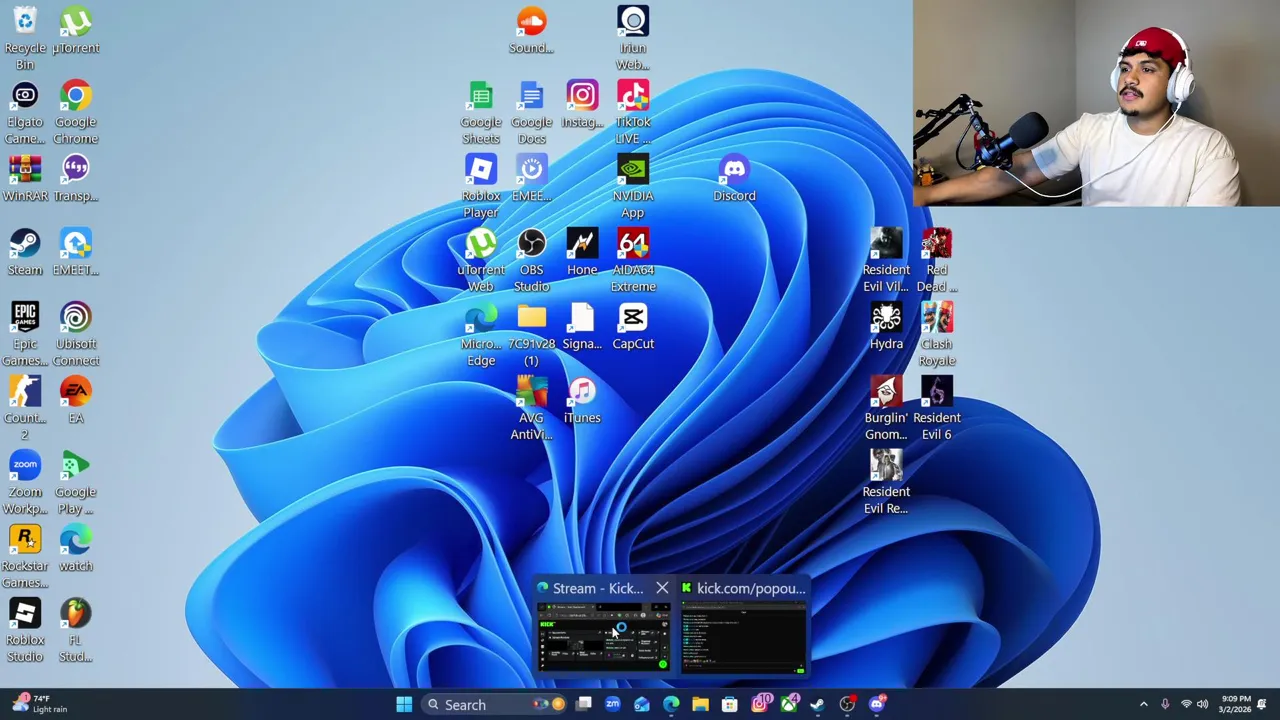Open Google Chrome from the desktop
The image size is (1280, 720).
pyautogui.click(x=76, y=112)
